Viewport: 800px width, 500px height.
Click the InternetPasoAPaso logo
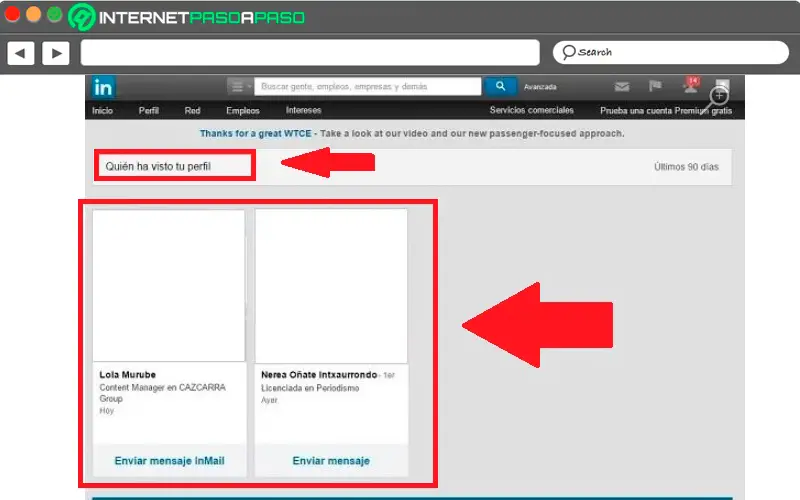tap(186, 17)
